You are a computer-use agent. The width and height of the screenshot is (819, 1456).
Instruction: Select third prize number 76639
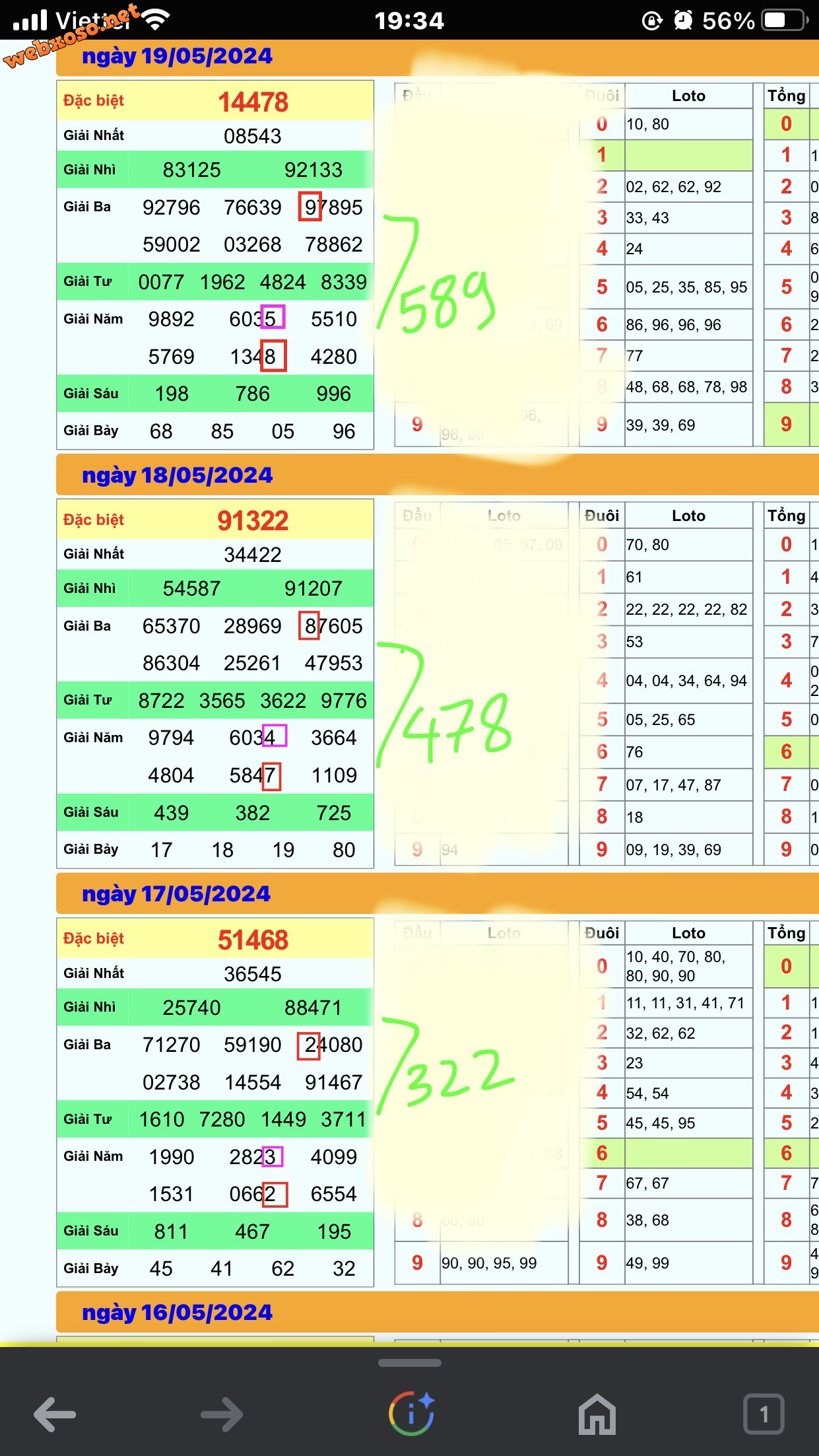tap(253, 207)
